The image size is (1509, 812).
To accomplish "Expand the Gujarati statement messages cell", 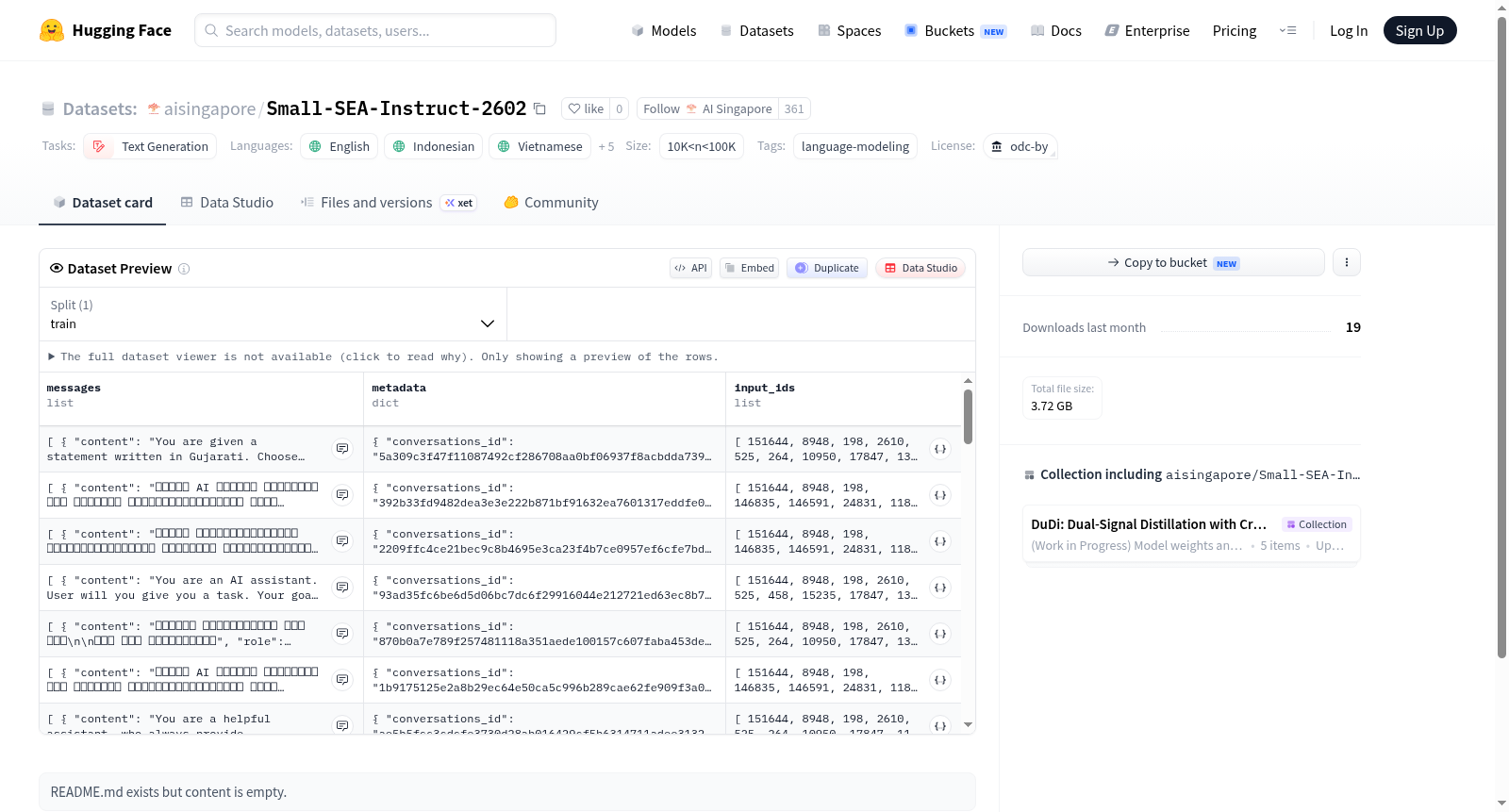I will pos(342,449).
